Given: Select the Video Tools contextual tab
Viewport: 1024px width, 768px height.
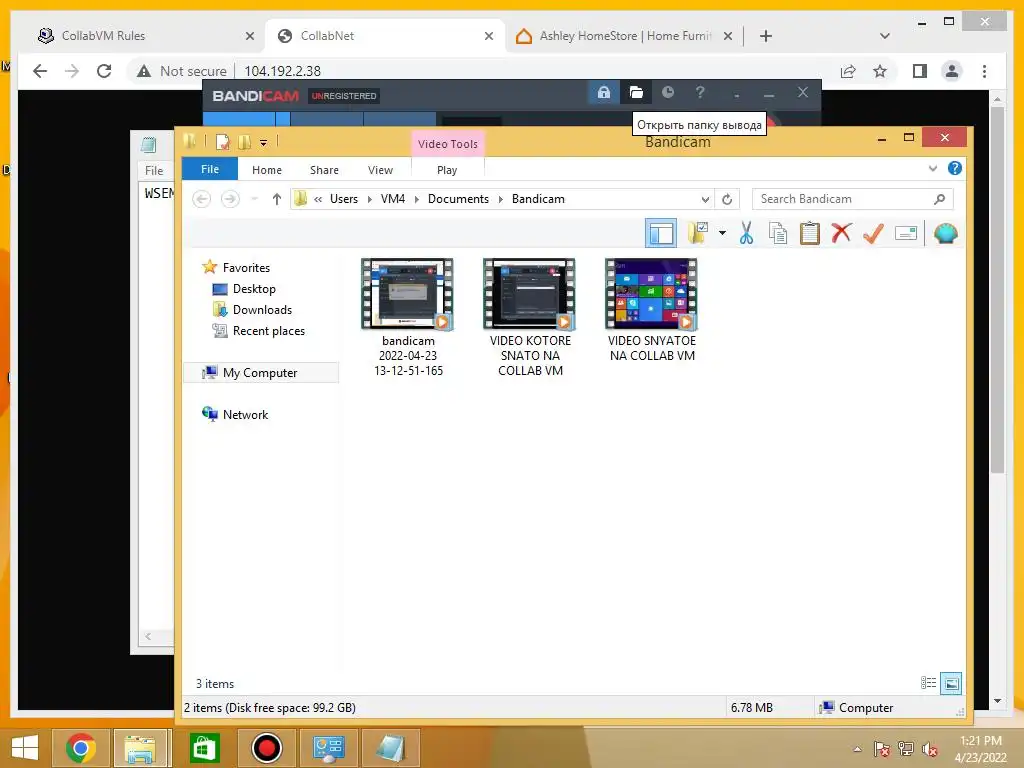Looking at the screenshot, I should (x=448, y=144).
